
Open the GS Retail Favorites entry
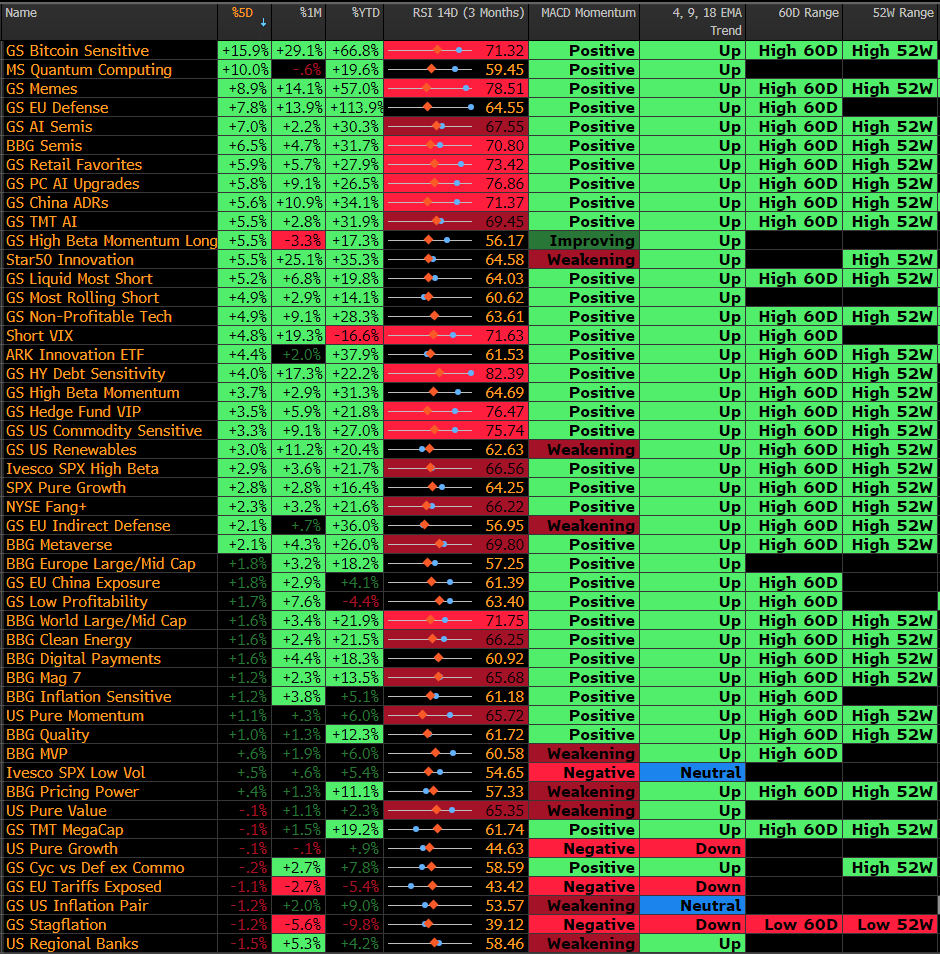click(x=74, y=165)
